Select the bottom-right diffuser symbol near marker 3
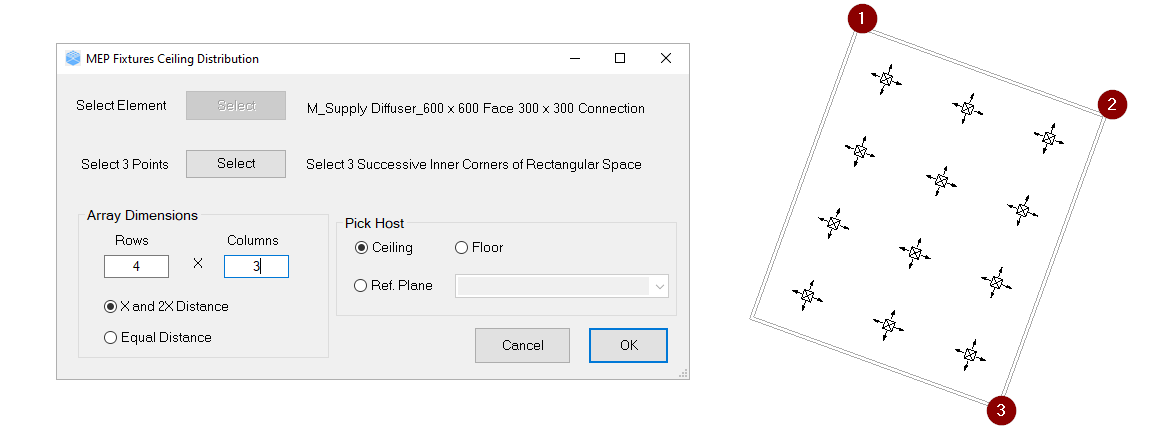 969,353
